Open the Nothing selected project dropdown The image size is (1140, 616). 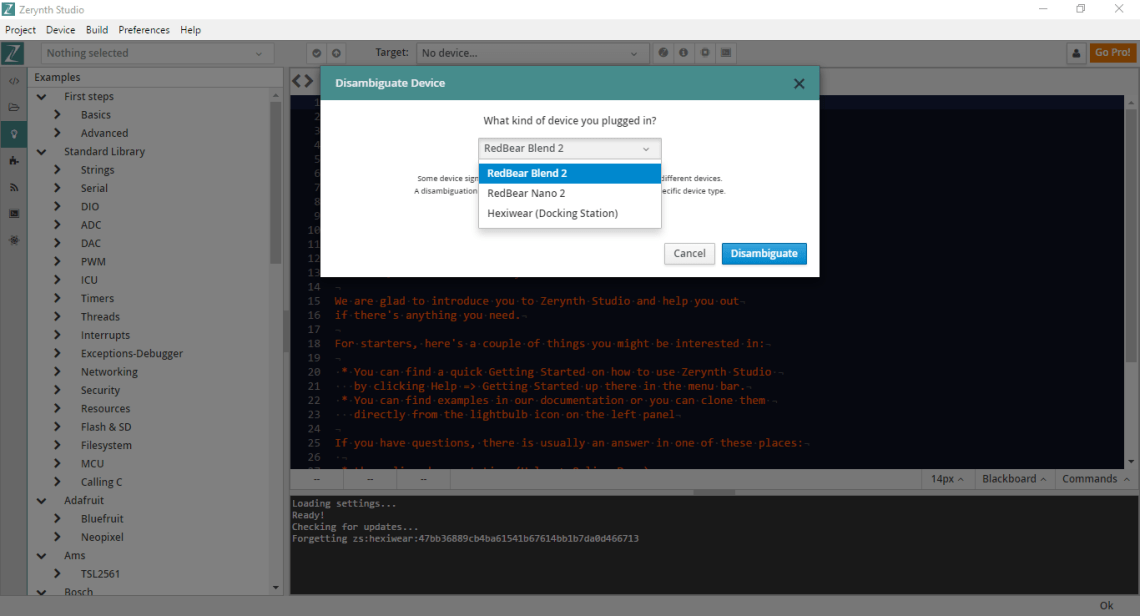coord(156,53)
